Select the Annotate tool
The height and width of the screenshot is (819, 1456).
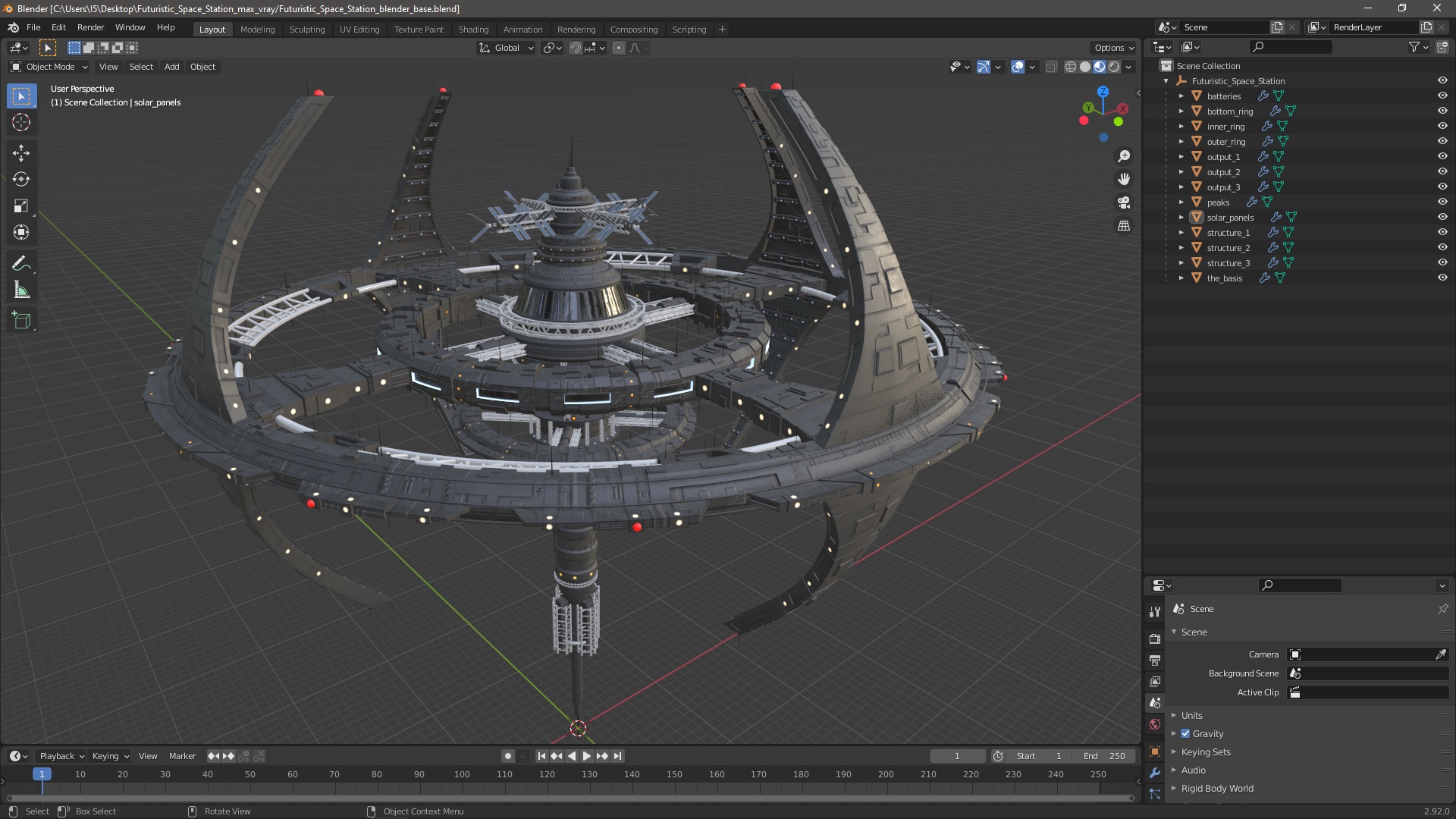21,263
